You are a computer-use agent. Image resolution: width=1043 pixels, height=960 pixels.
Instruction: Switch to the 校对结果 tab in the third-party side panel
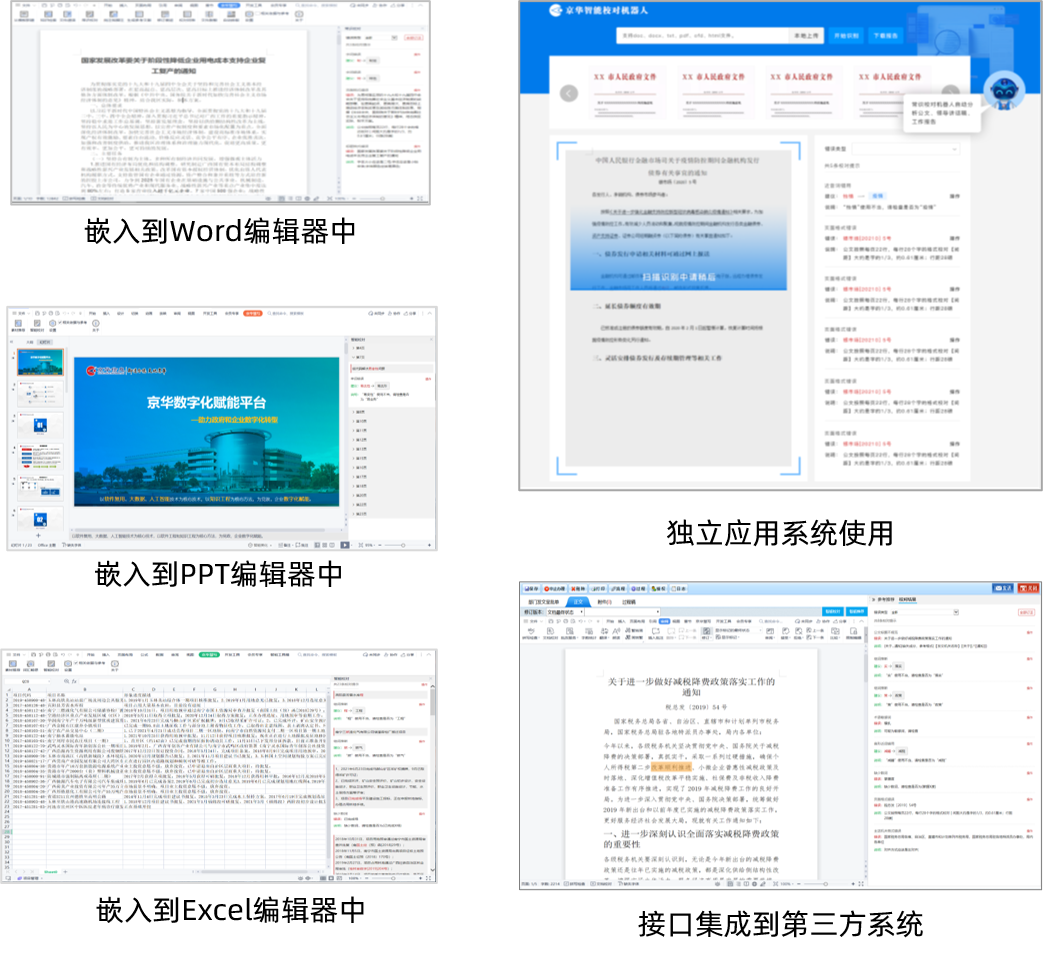908,599
